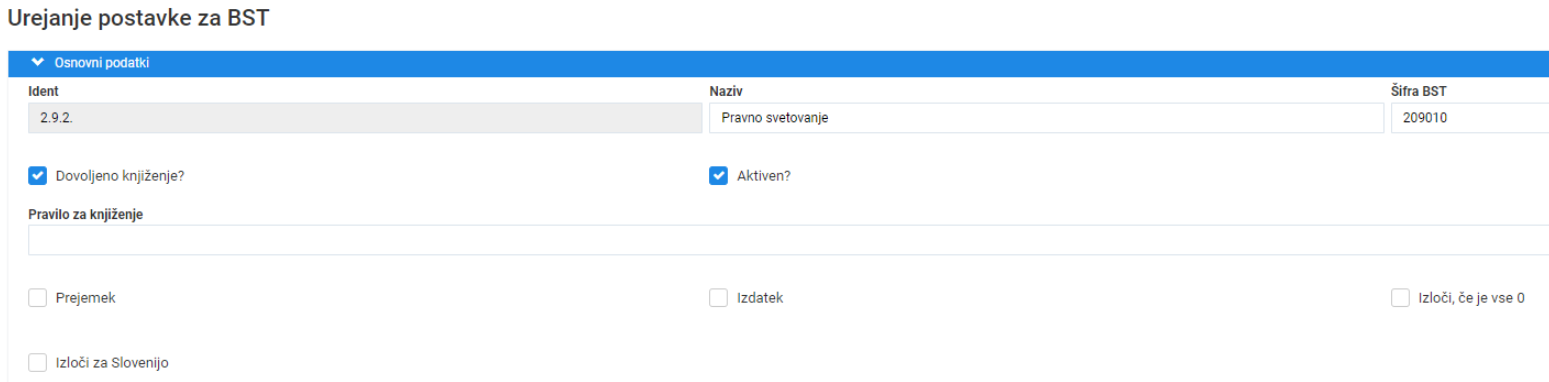Click the 'Dovoljeno knjiženje?' label text
The image size is (1549, 382).
tap(121, 176)
